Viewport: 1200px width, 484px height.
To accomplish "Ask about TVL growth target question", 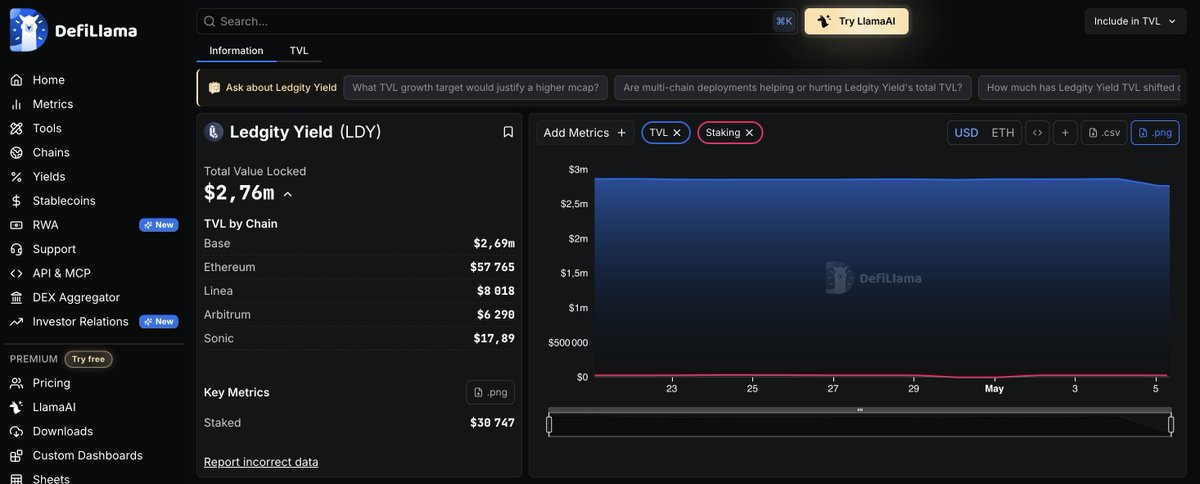I will pos(476,87).
